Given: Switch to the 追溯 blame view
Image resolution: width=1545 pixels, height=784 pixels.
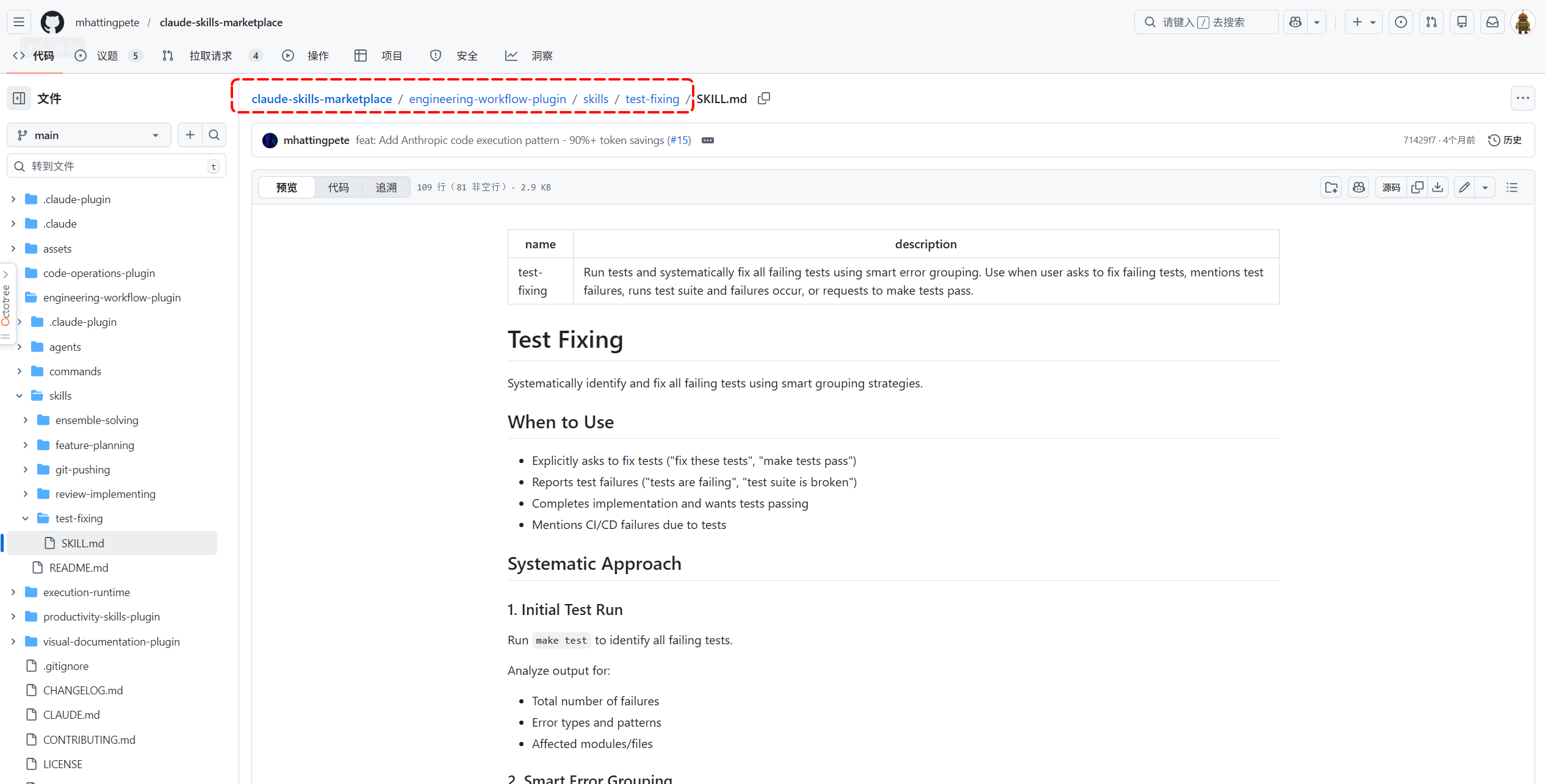Looking at the screenshot, I should [386, 187].
